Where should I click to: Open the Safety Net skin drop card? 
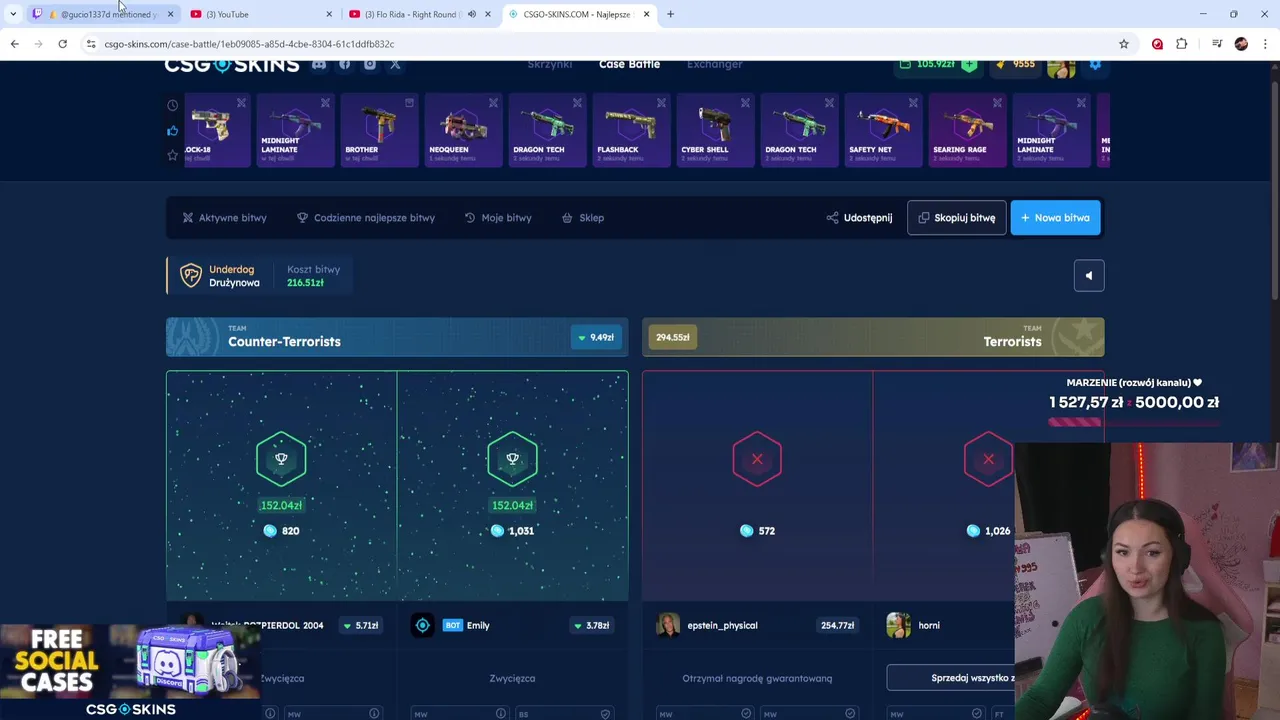pyautogui.click(x=883, y=130)
